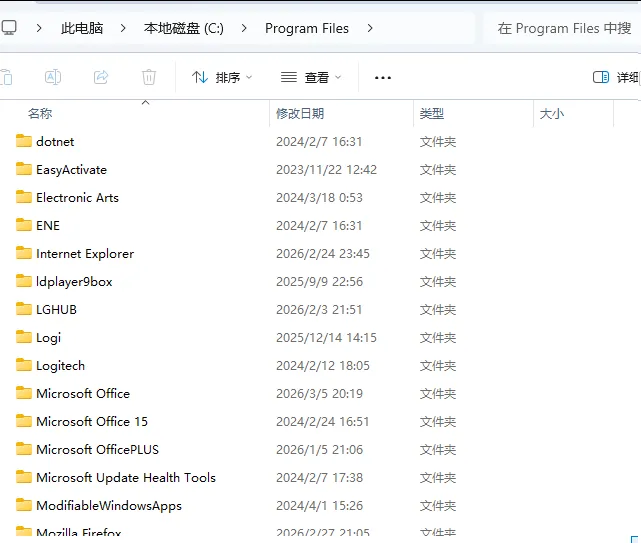Click the Logitech folder name
This screenshot has width=641, height=543.
(61, 366)
